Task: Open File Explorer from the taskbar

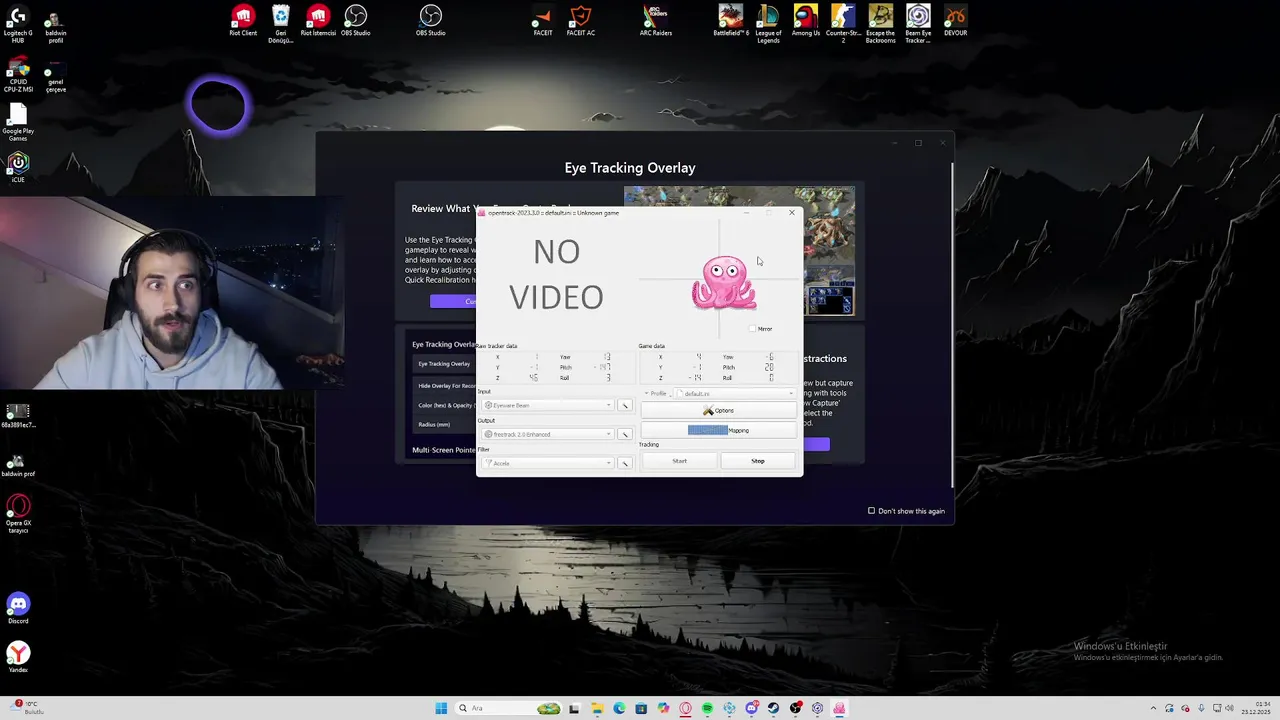Action: pos(597,708)
